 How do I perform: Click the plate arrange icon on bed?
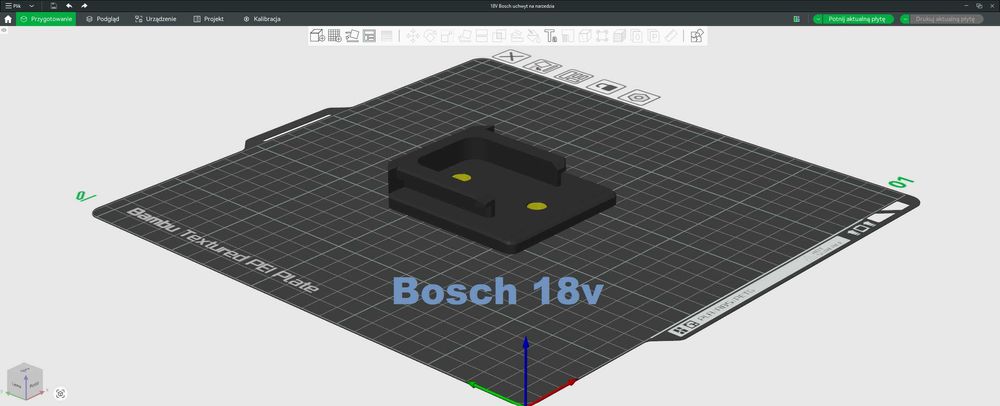(x=574, y=76)
